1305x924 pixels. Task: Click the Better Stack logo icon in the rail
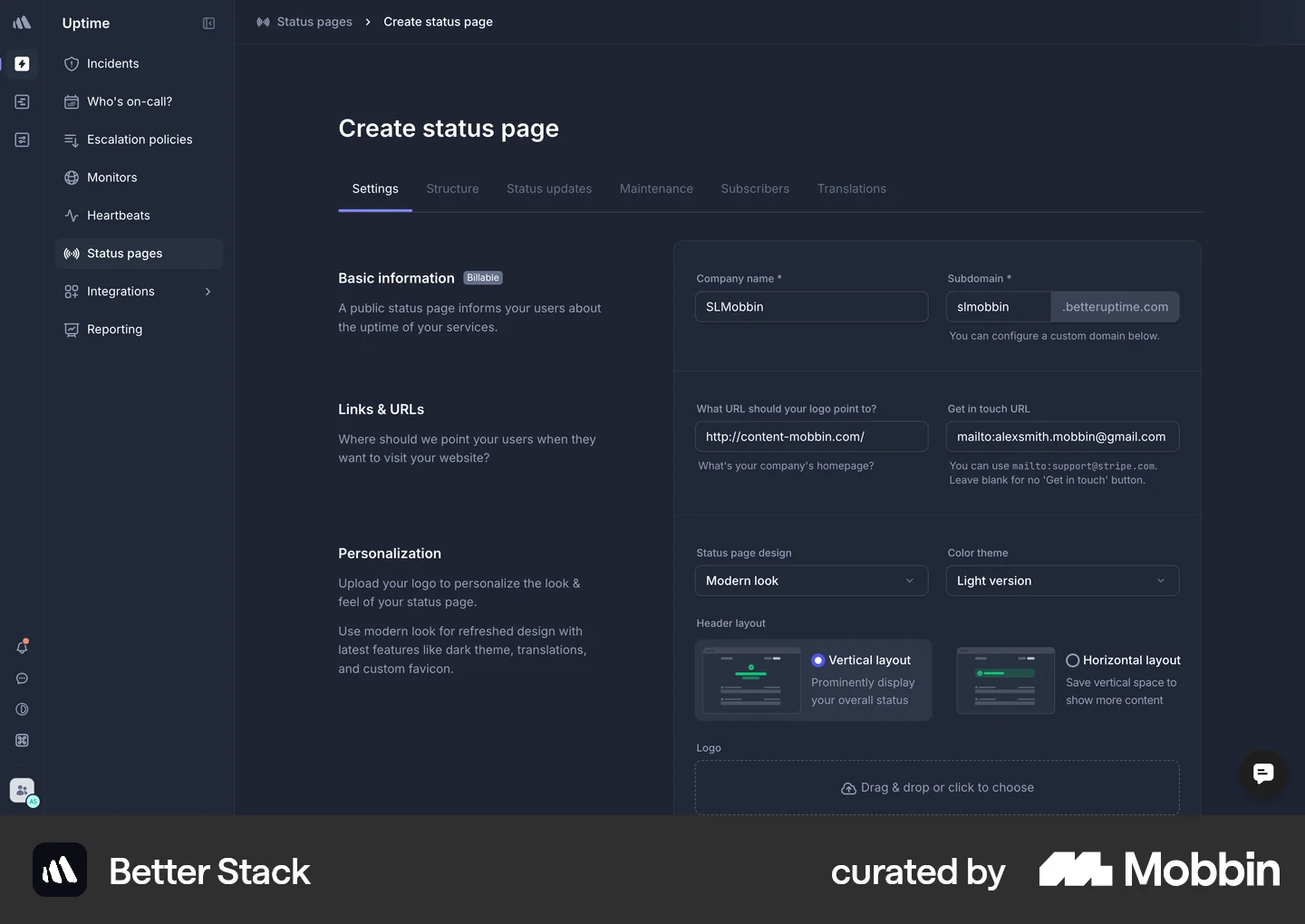(x=22, y=23)
